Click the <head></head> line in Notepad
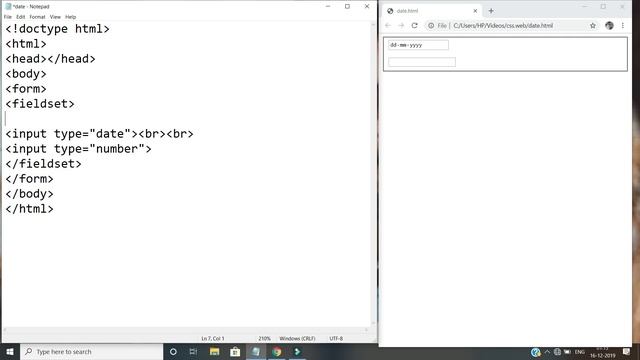This screenshot has width=640, height=360. coord(50,59)
